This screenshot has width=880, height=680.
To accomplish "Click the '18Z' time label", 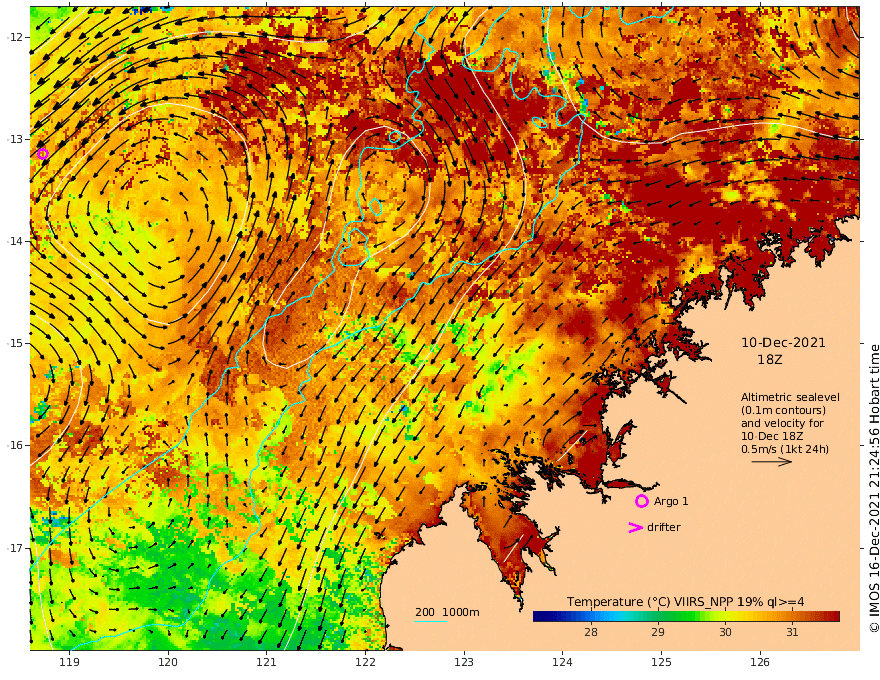I will 769,359.
